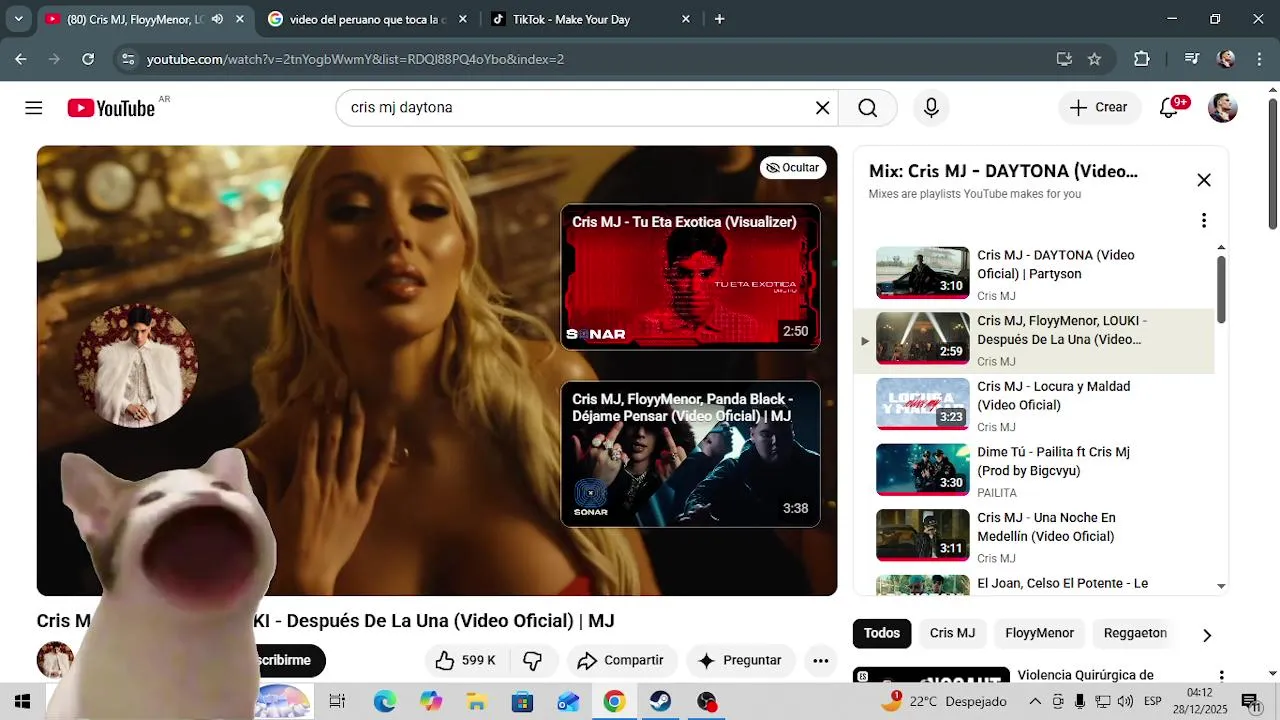The height and width of the screenshot is (720, 1280).
Task: Select the Cris MJ filter chip
Action: [952, 633]
